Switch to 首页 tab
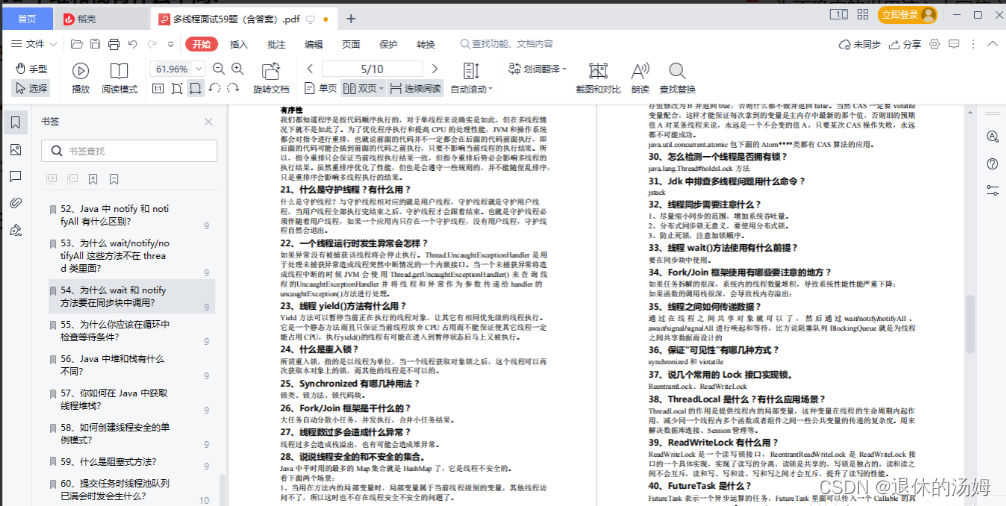Image resolution: width=1006 pixels, height=506 pixels. (x=27, y=19)
